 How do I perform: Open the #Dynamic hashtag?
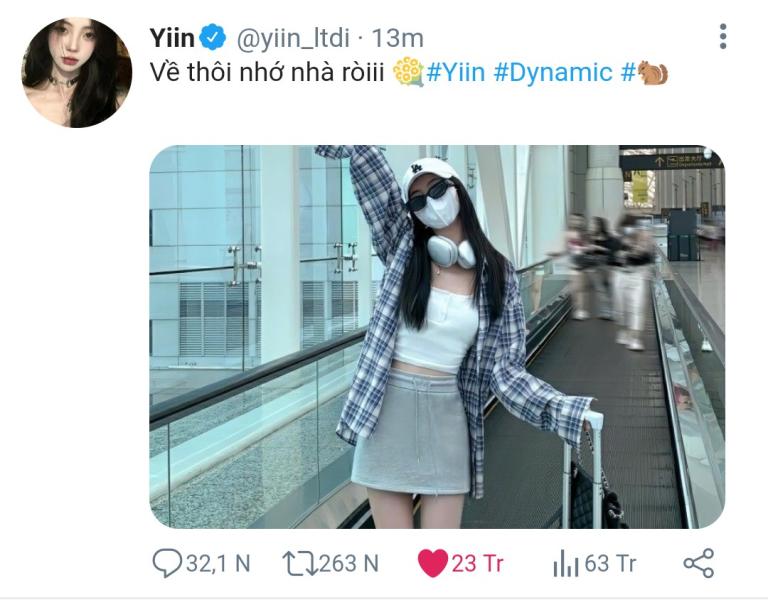553,72
